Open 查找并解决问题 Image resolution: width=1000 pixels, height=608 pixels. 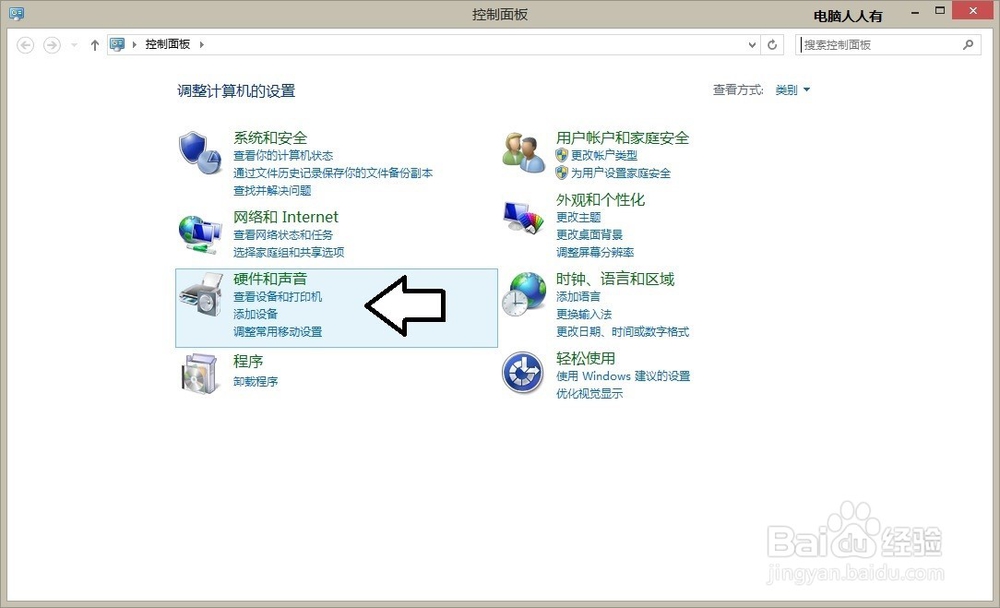coord(272,190)
